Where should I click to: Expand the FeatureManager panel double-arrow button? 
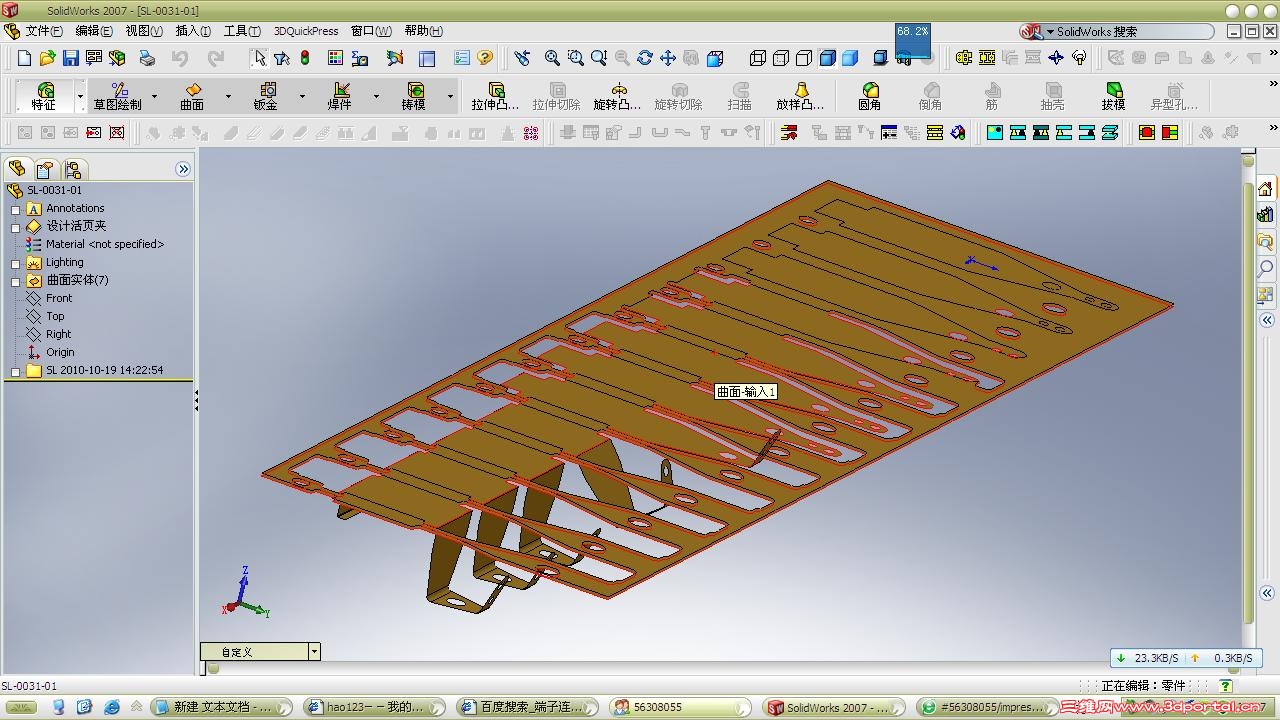pos(183,169)
